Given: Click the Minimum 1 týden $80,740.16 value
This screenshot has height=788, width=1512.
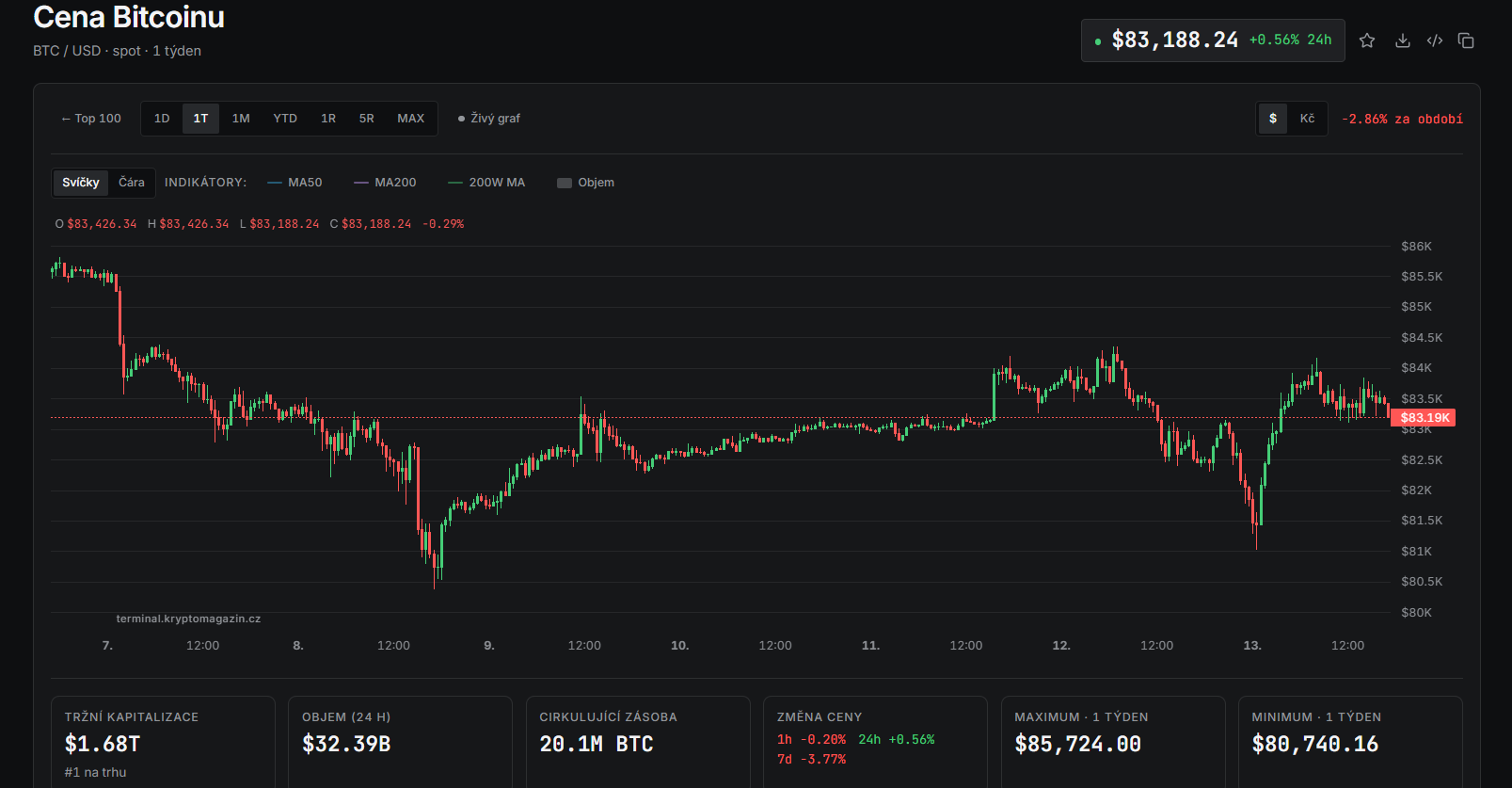Looking at the screenshot, I should click(x=1314, y=745).
